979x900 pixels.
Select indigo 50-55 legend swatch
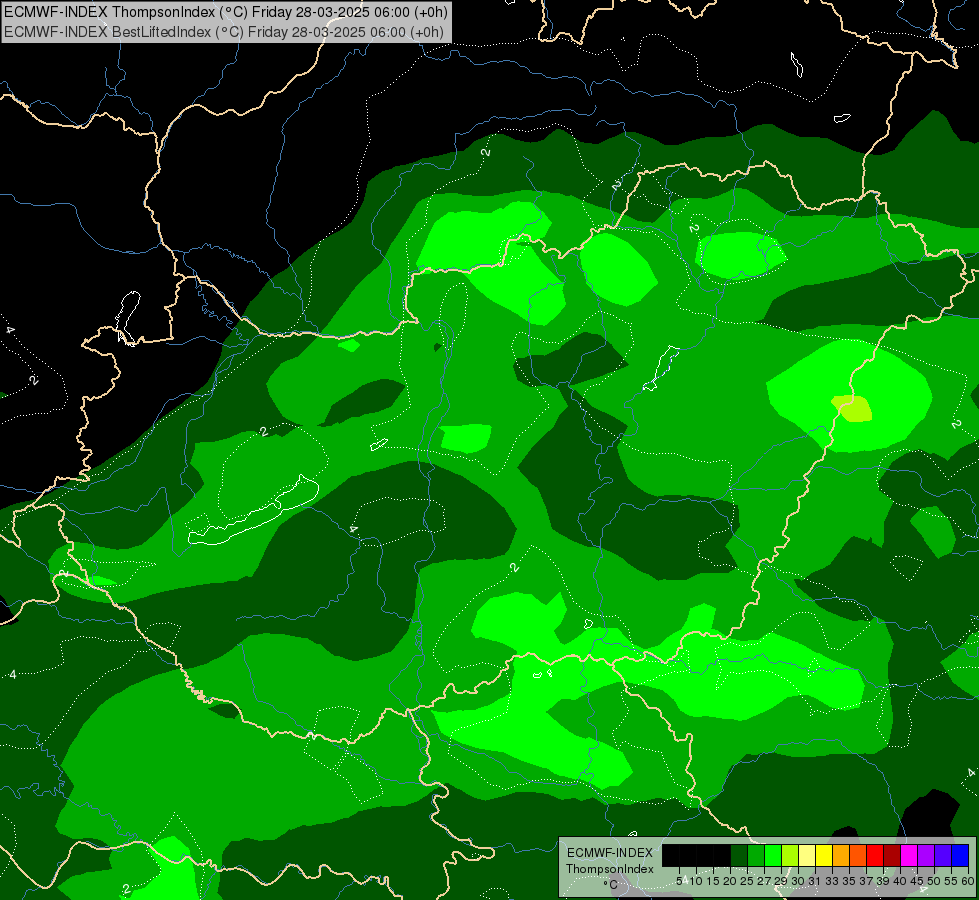(943, 855)
